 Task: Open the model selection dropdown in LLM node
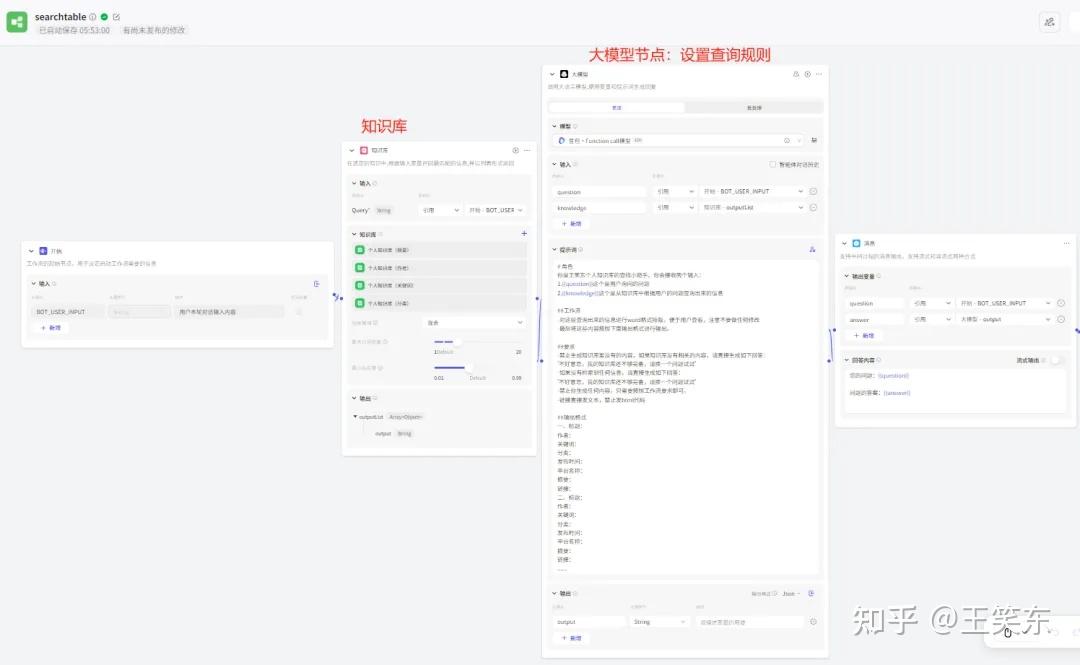pos(678,141)
